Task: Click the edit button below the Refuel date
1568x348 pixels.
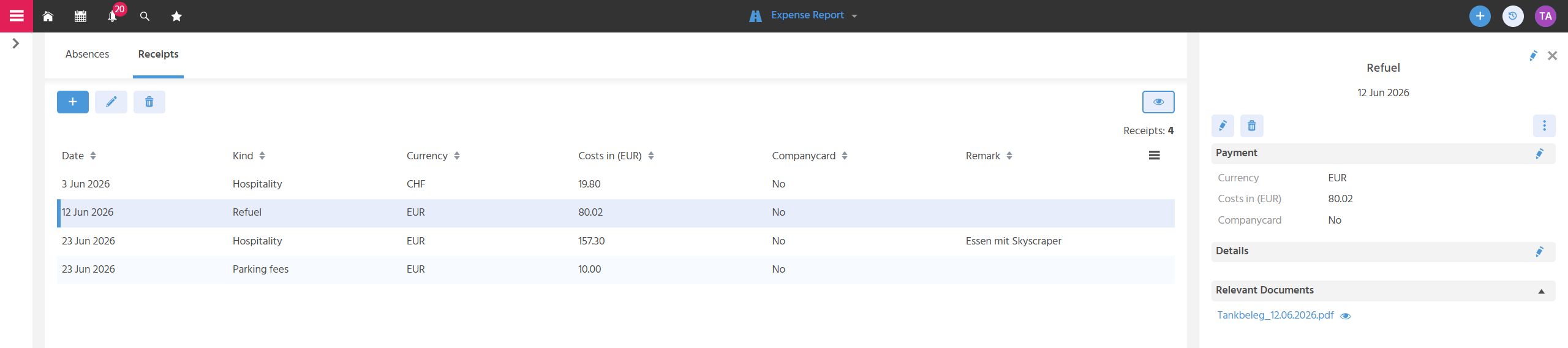Action: [1223, 126]
